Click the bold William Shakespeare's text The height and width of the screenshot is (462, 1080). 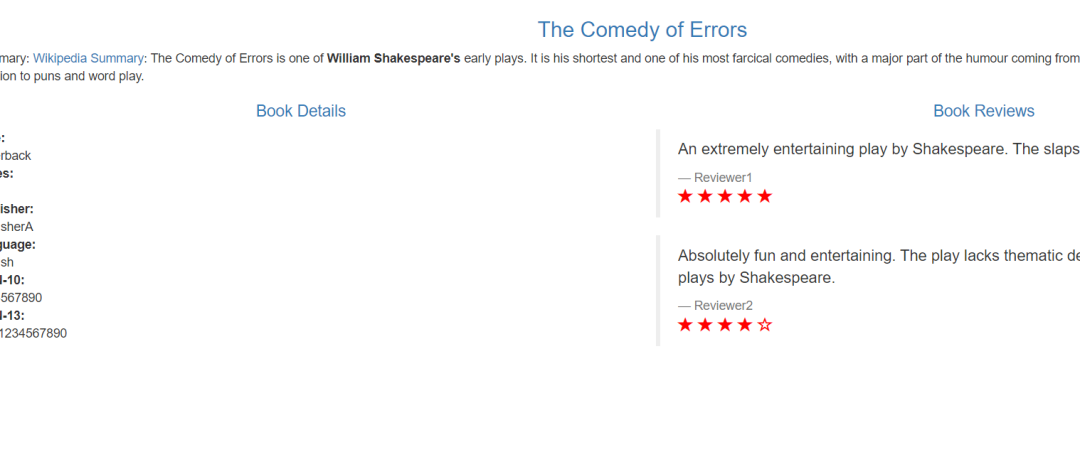tap(393, 59)
